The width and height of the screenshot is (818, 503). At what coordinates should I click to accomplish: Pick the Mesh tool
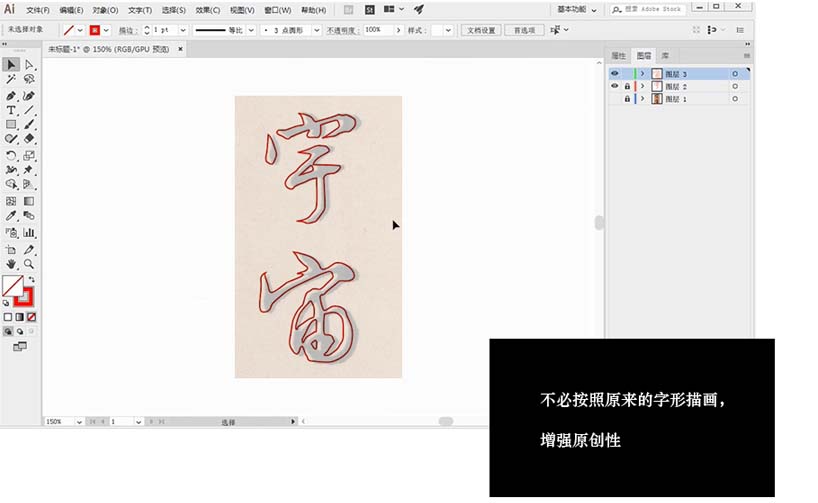[x=11, y=201]
